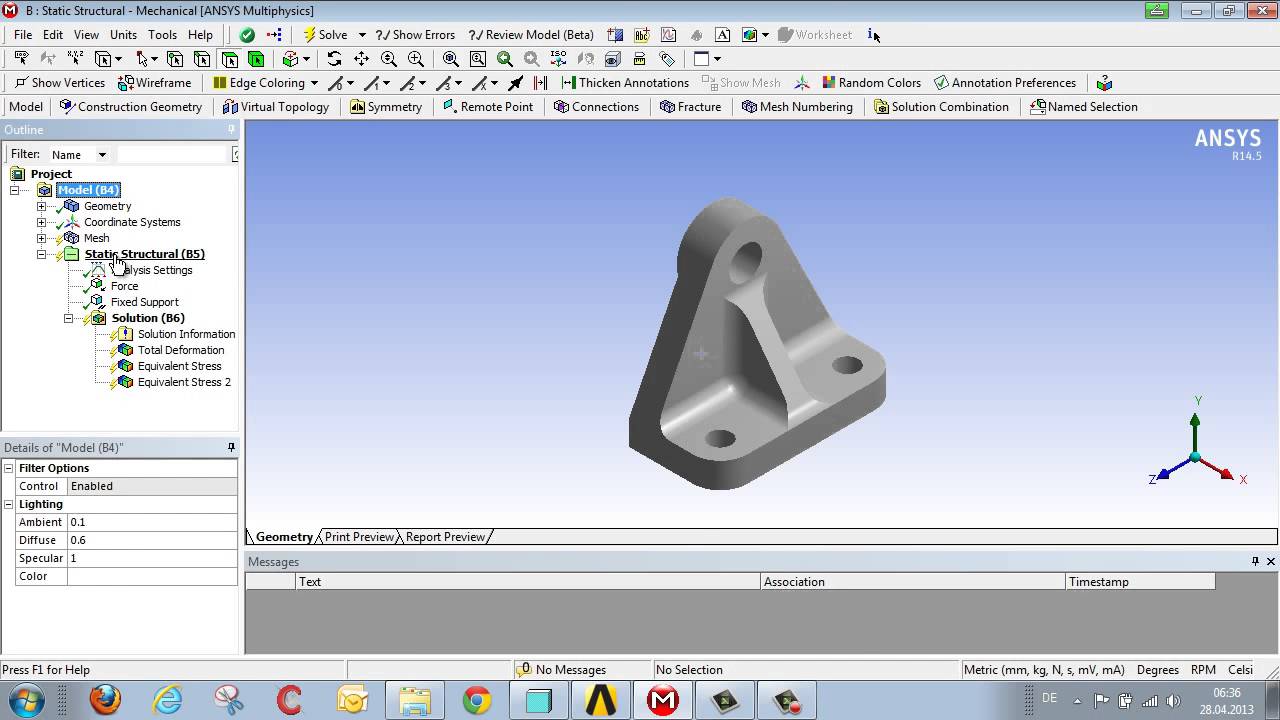The width and height of the screenshot is (1280, 720).
Task: Expand the Coordinate Systems node
Action: (x=41, y=222)
